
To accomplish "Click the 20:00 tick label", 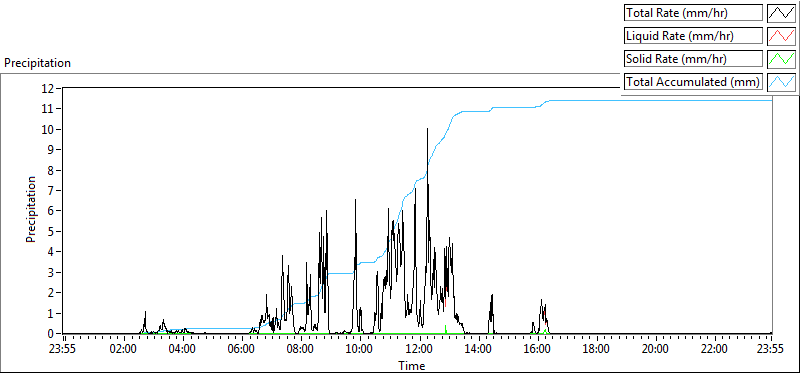I will pyautogui.click(x=656, y=349).
